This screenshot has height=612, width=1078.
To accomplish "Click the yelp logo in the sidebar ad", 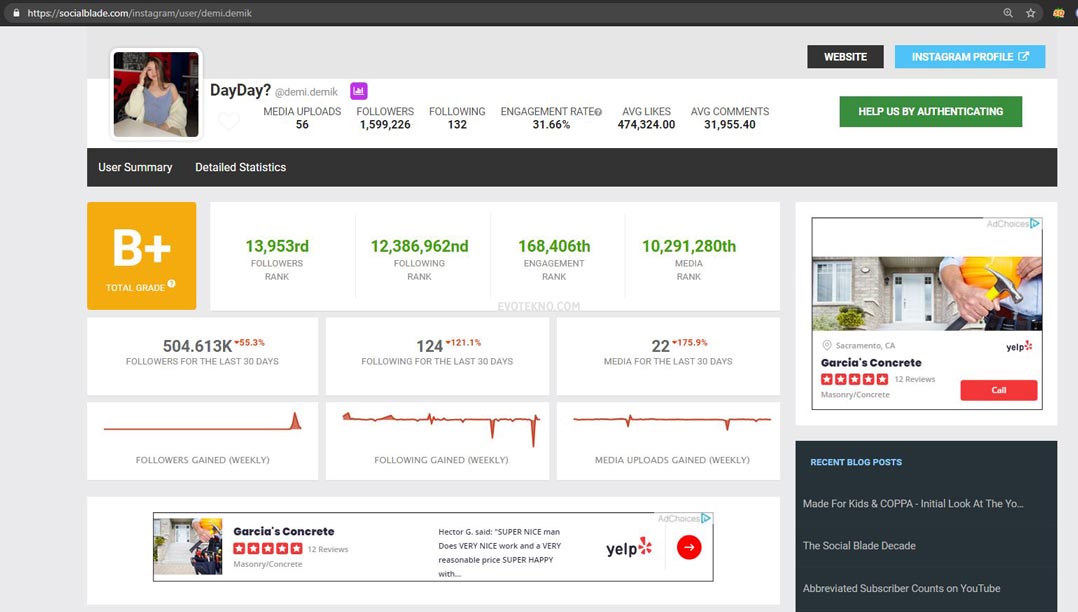I will click(x=1019, y=347).
